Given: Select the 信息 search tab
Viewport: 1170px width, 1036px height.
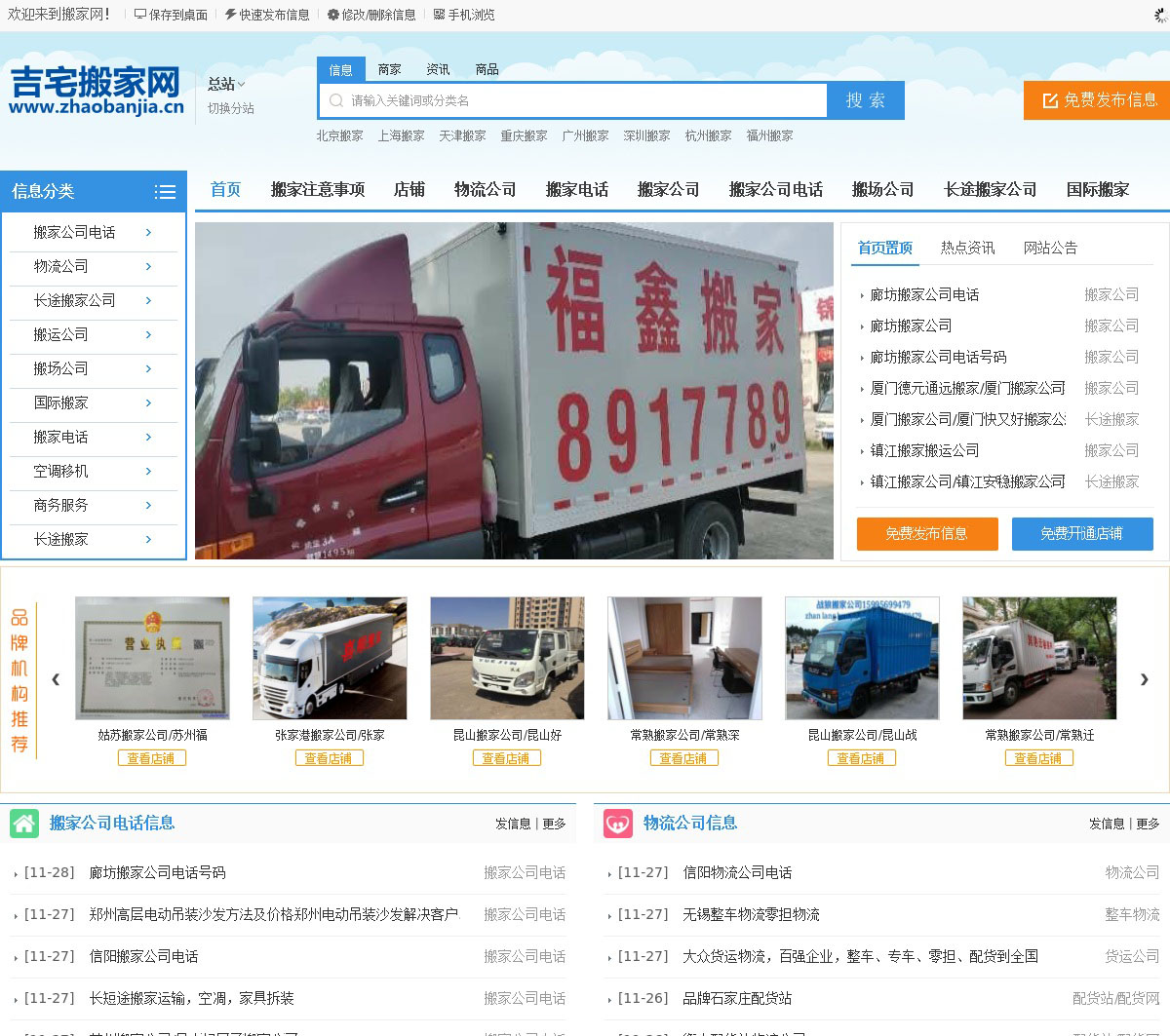Looking at the screenshot, I should [340, 69].
